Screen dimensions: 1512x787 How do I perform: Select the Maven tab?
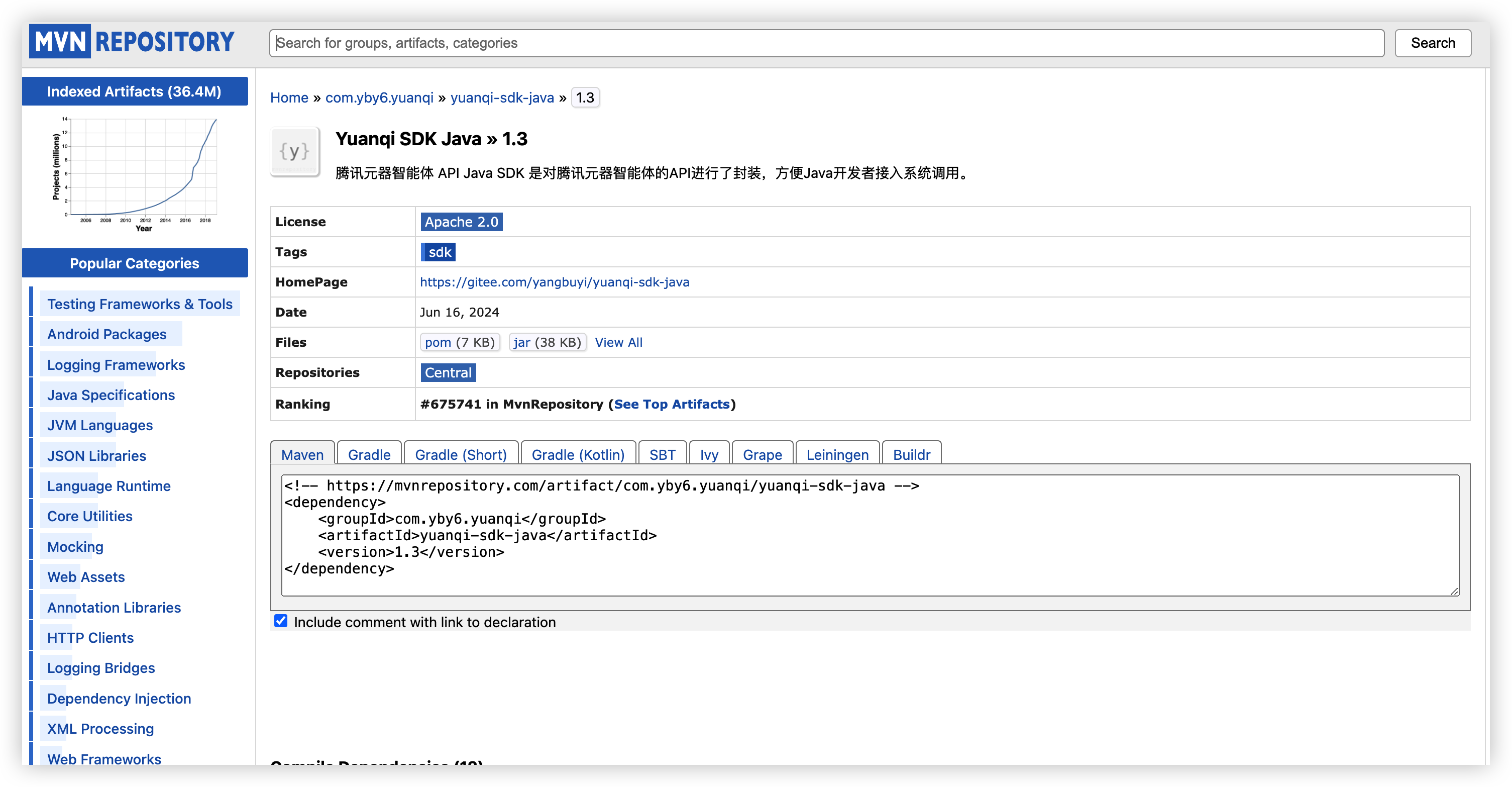click(302, 454)
